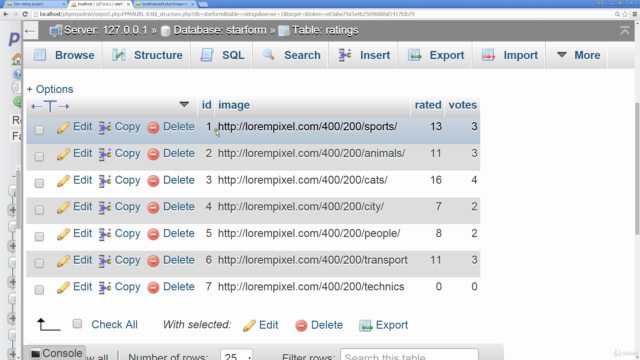Edit the selected rows using With selected Edit
Screen dimensions: 640x360
pos(260,325)
